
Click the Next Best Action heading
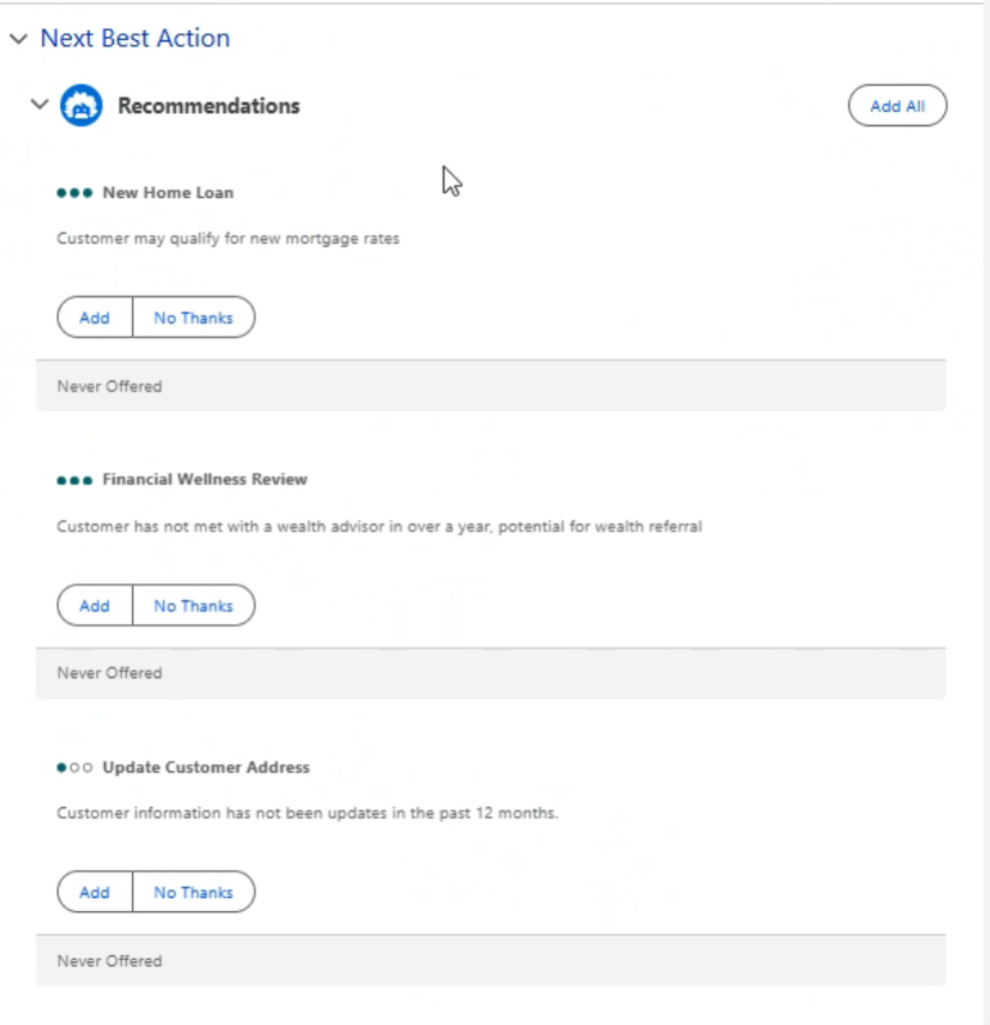(x=135, y=39)
